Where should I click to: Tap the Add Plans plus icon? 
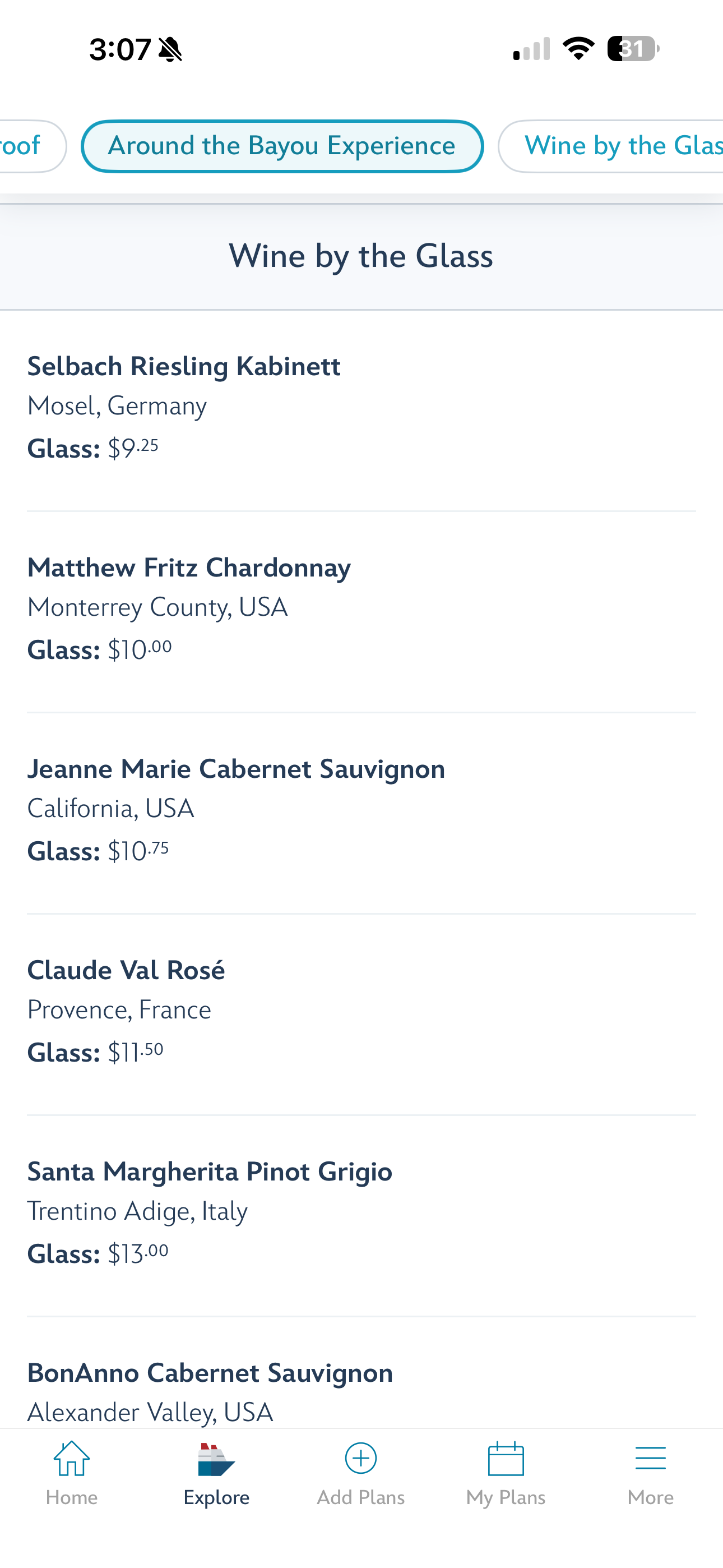[361, 1459]
